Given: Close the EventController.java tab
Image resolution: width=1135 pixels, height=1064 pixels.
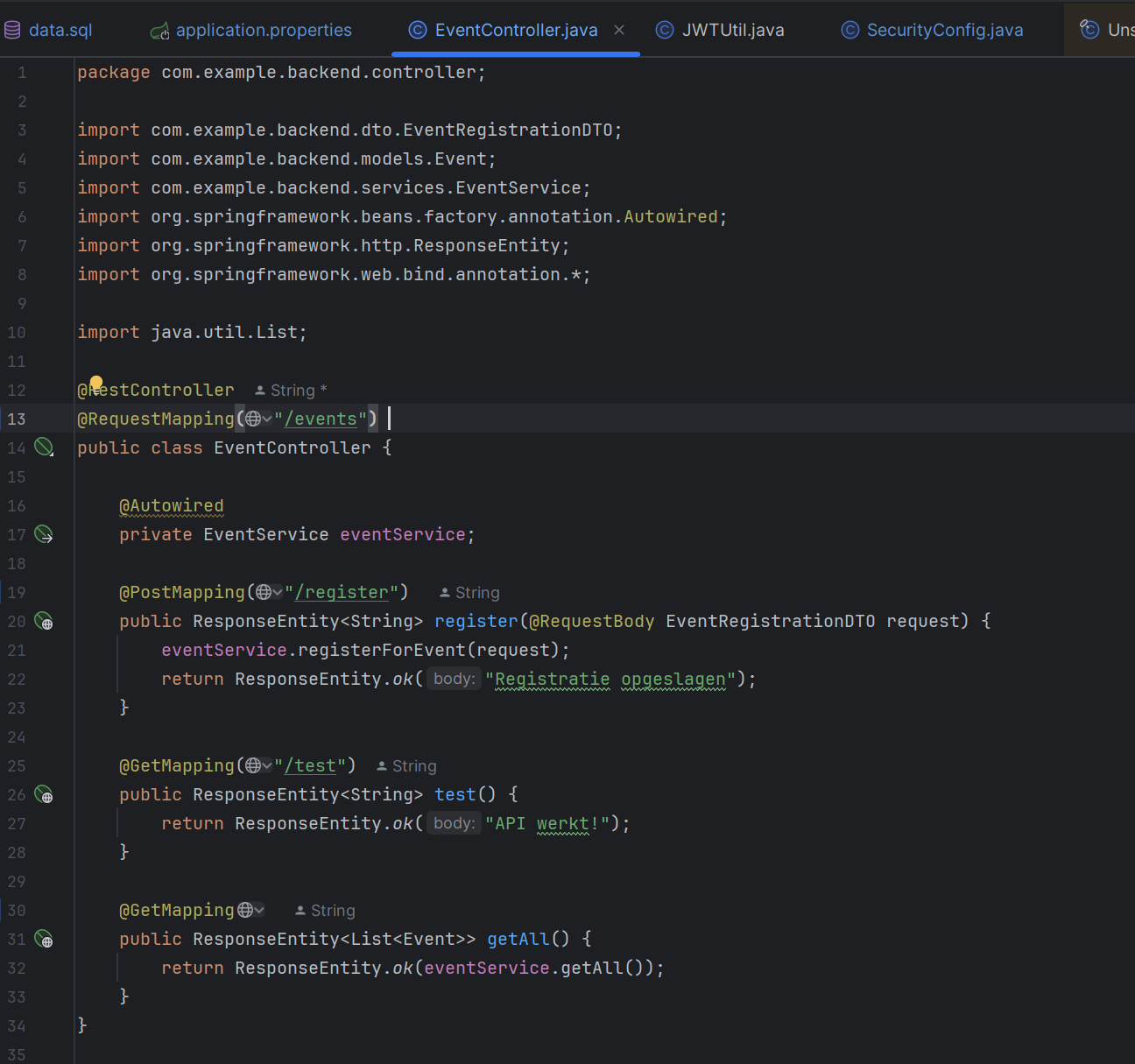Looking at the screenshot, I should 619,30.
